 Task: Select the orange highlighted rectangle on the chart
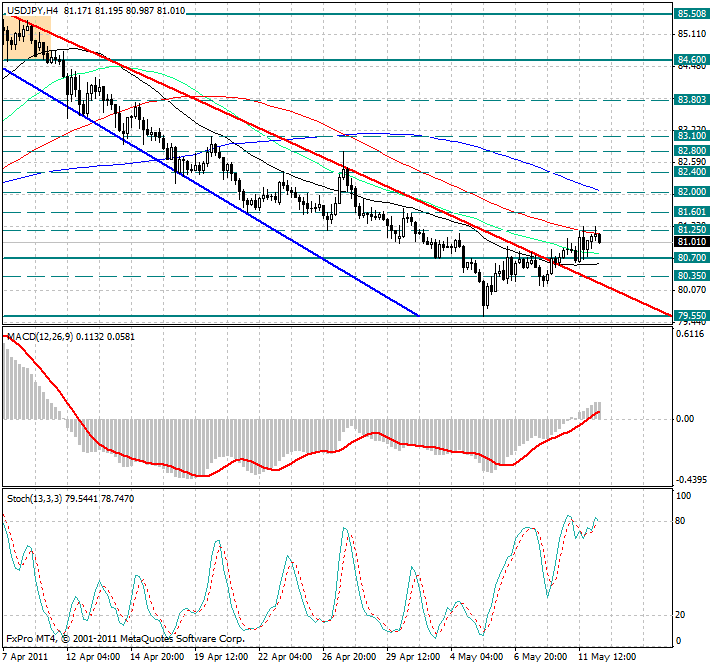pos(27,38)
